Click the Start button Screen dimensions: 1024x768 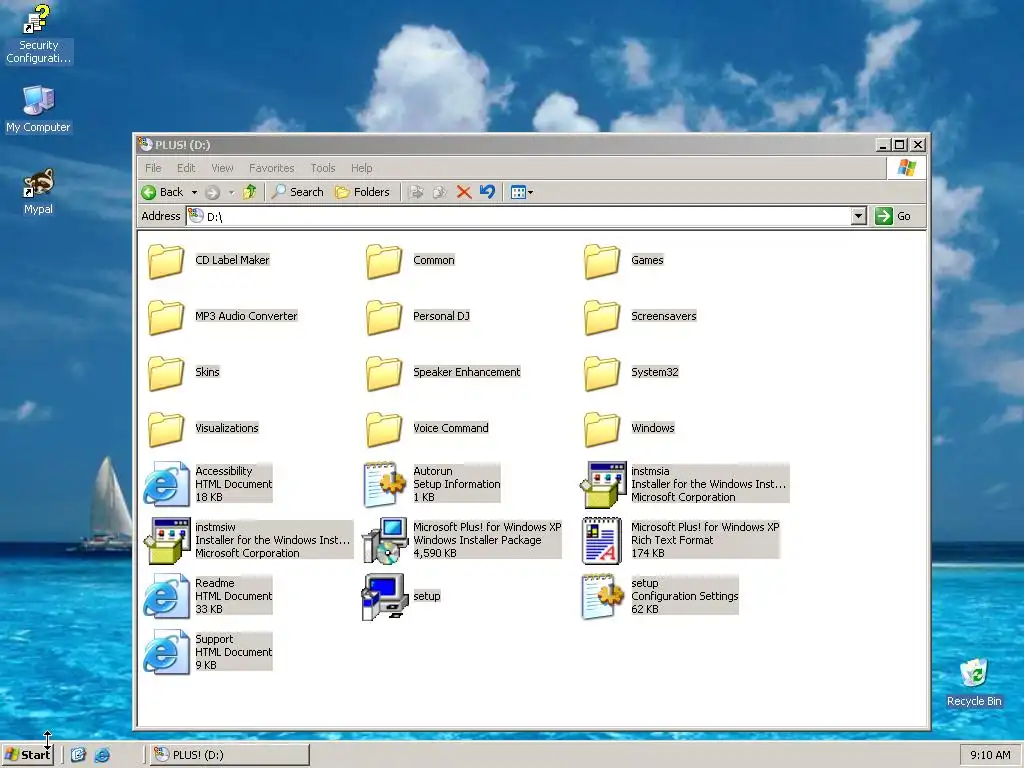coord(27,755)
